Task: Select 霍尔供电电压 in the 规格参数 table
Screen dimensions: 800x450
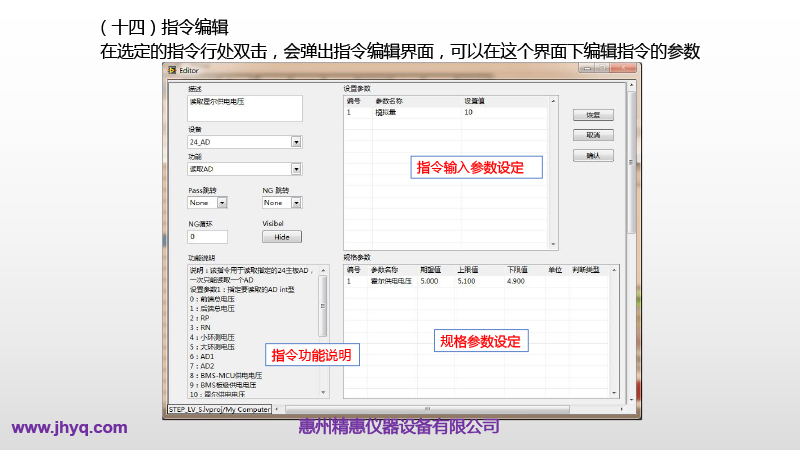Action: point(391,281)
